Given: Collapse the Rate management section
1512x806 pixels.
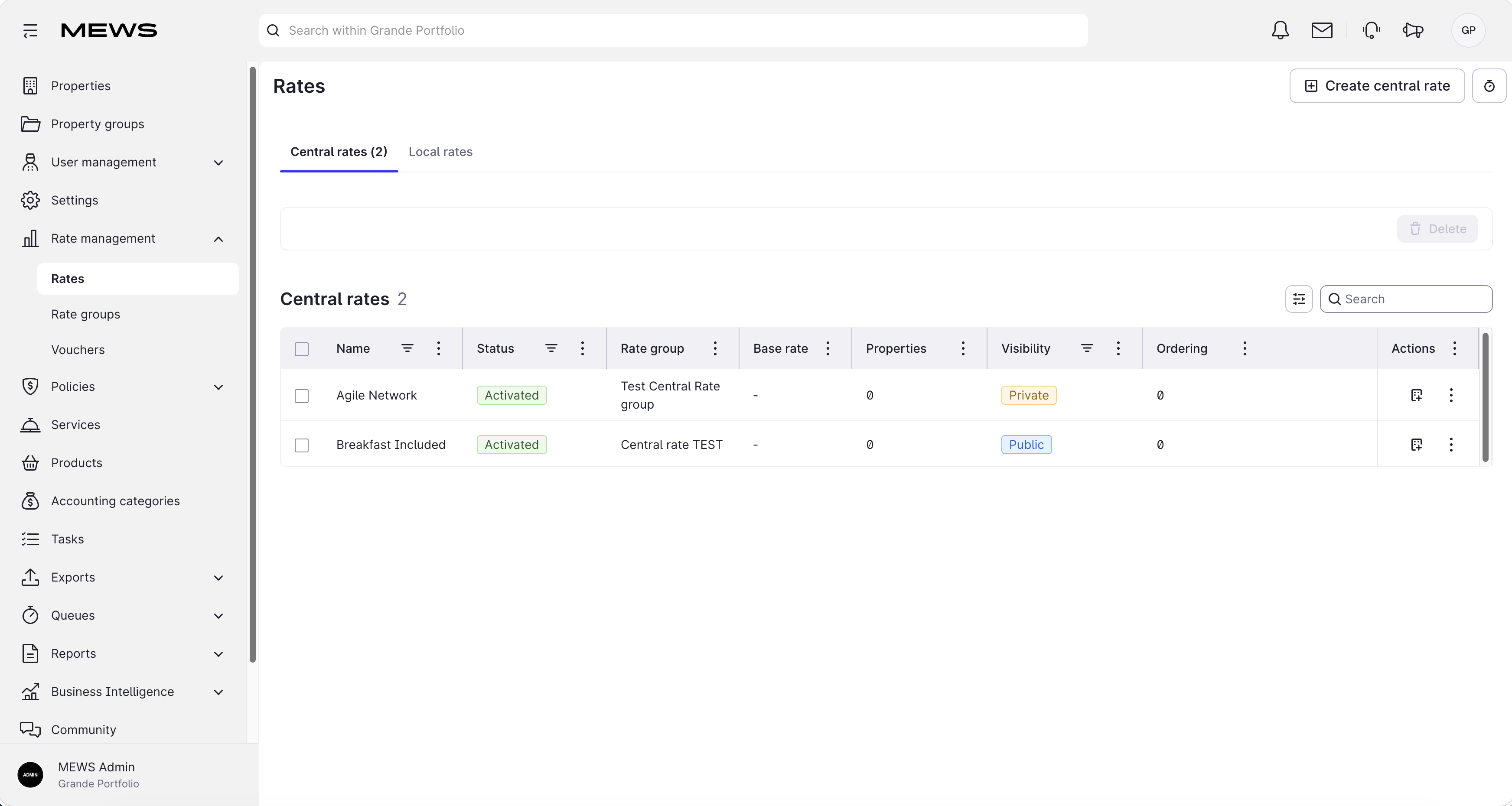Looking at the screenshot, I should 122,239.
